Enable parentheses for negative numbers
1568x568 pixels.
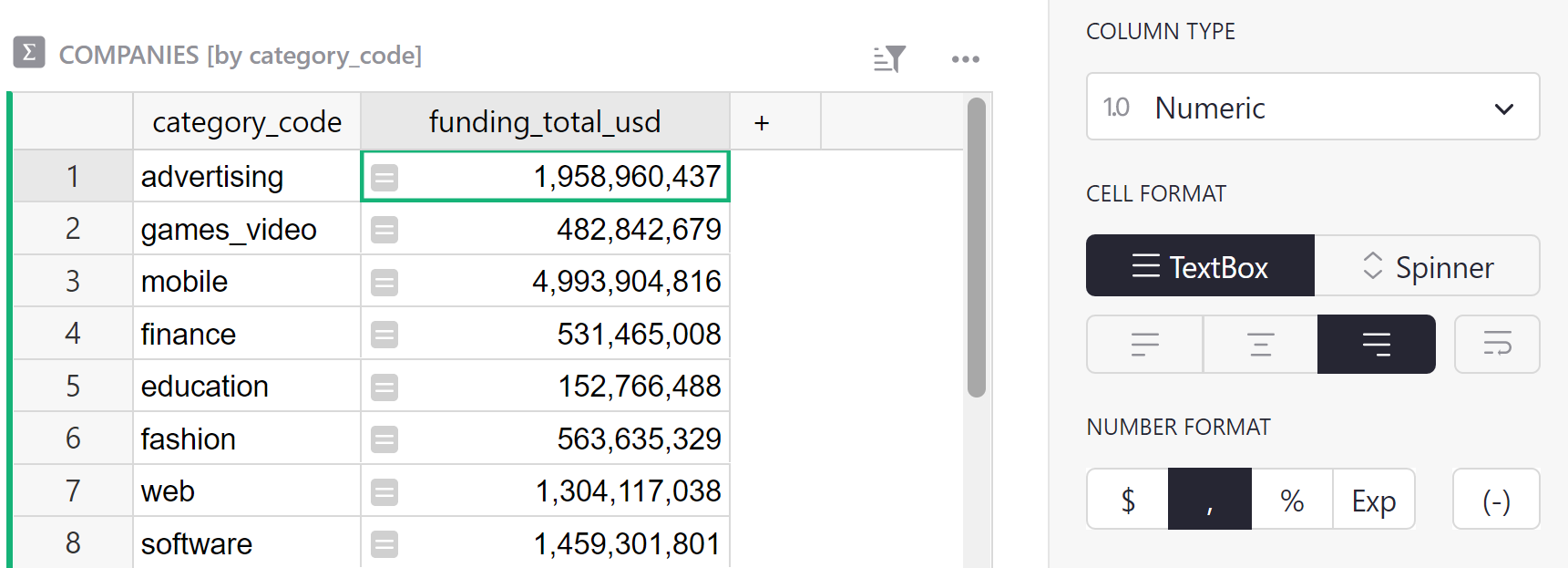pos(1495,500)
